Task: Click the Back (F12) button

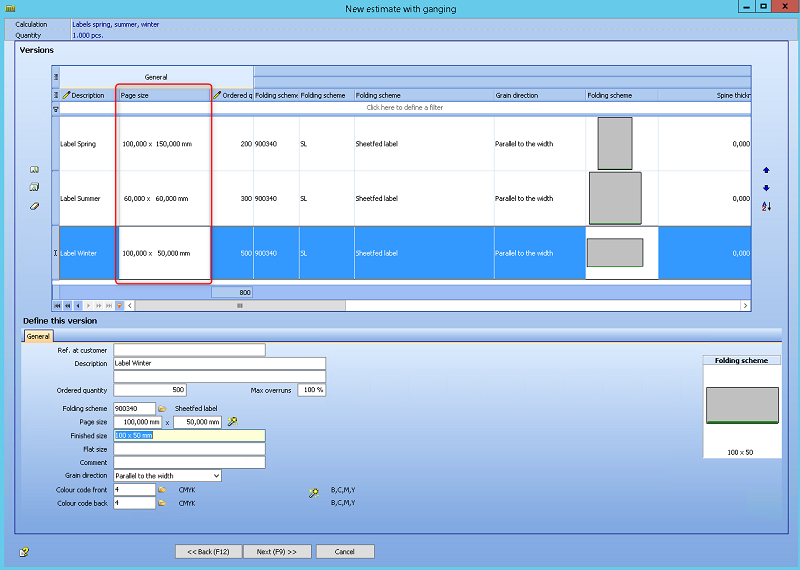Action: point(208,552)
